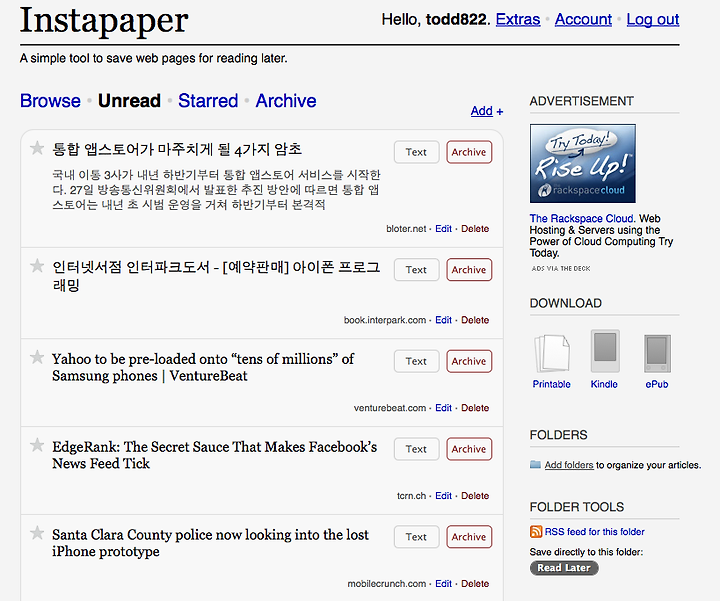Select the Kindle device download icon

tap(605, 351)
